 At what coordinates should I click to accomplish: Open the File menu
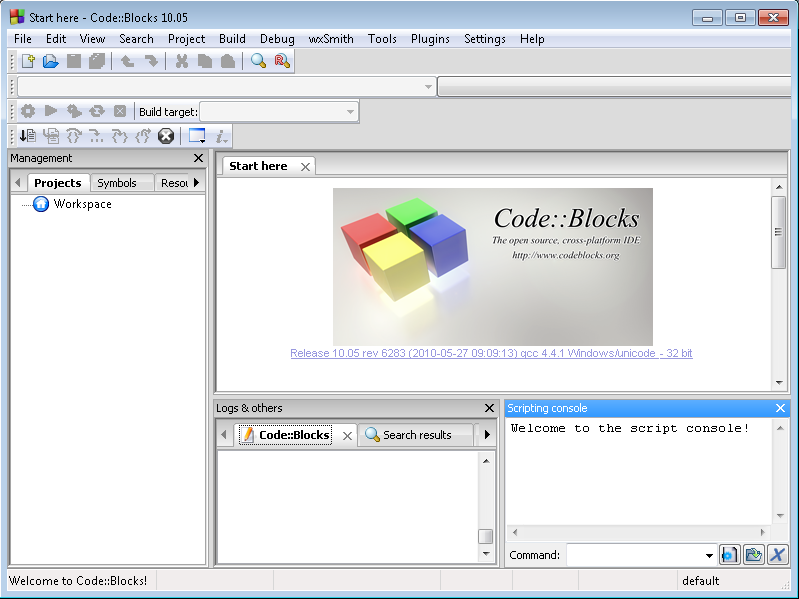23,39
